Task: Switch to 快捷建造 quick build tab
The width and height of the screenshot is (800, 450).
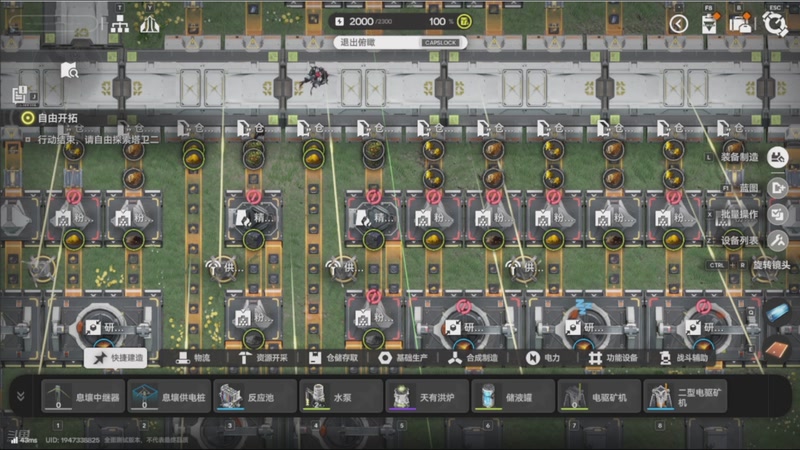Action: (x=115, y=358)
